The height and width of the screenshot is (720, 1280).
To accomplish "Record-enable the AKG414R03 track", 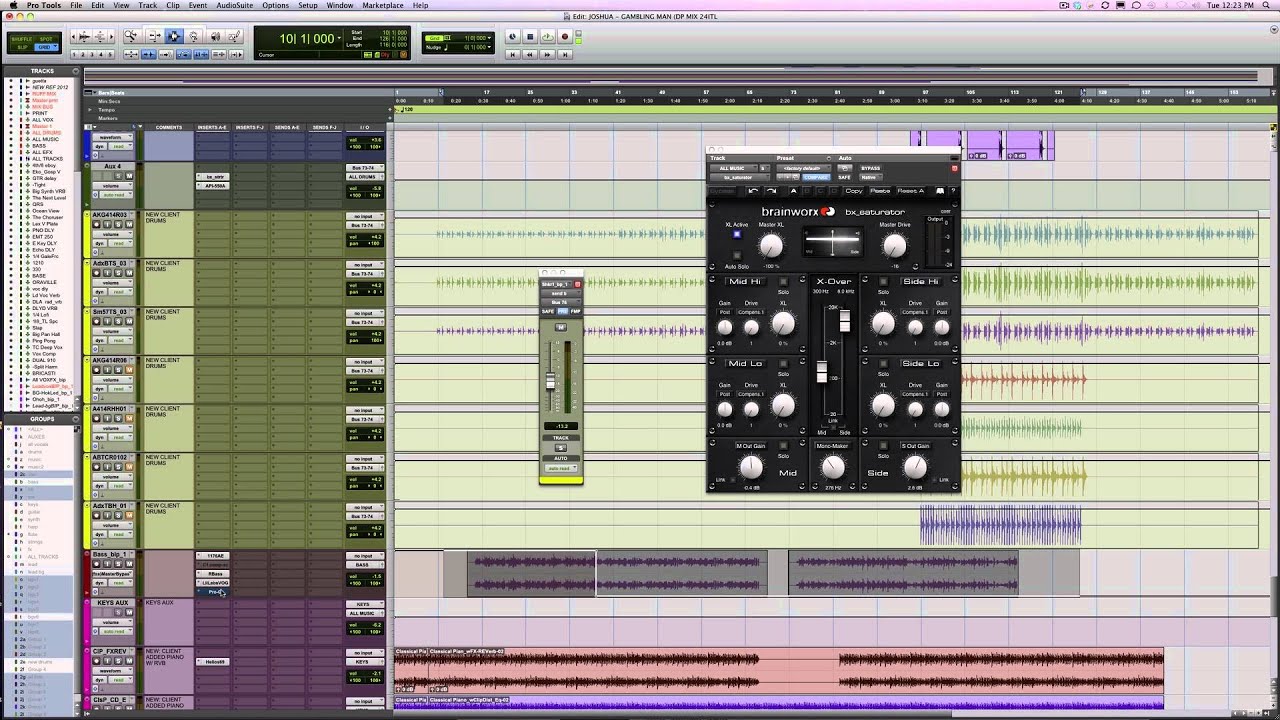I will click(97, 223).
